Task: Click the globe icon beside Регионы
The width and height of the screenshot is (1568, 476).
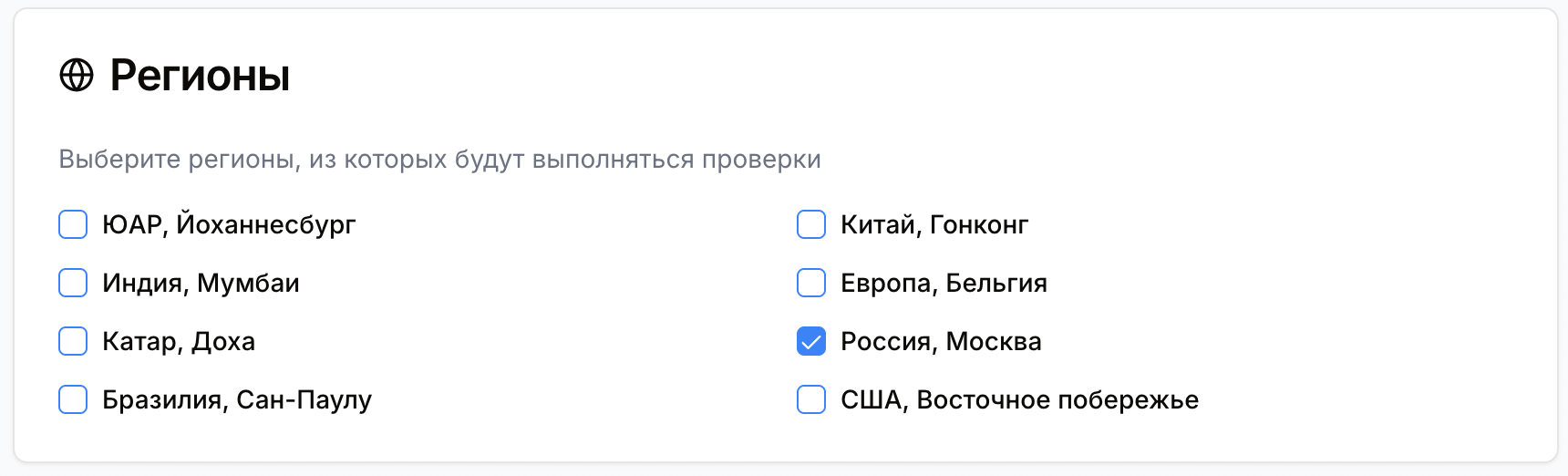Action: 77,76
